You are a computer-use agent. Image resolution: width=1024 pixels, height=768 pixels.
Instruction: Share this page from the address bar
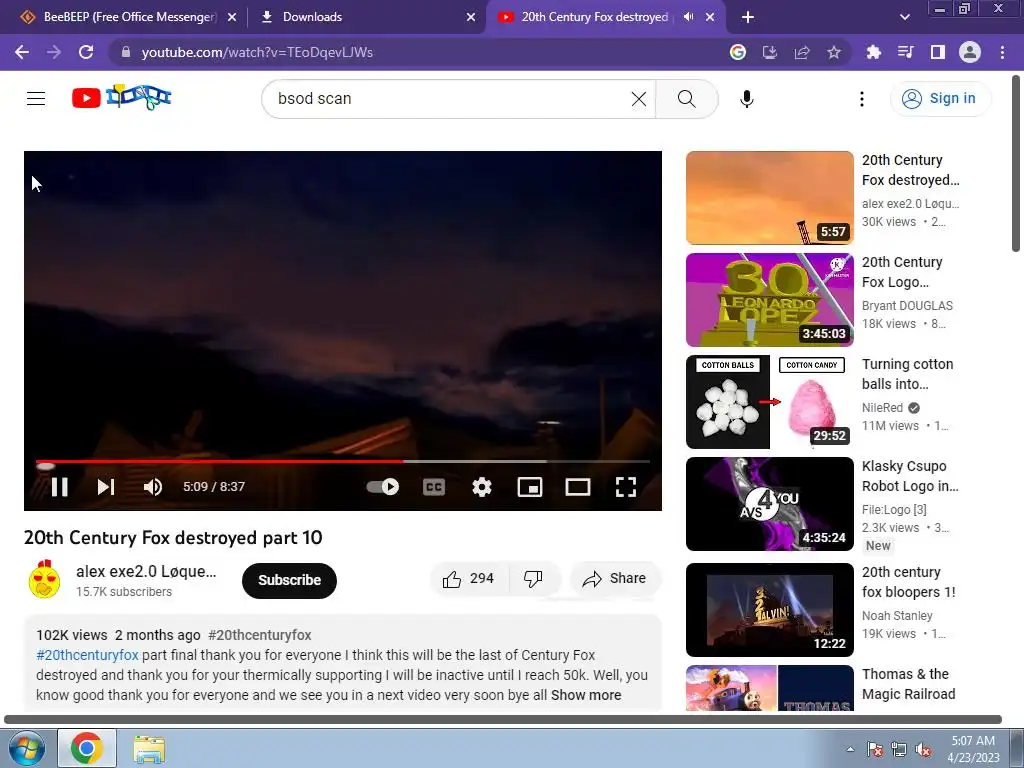tap(802, 52)
